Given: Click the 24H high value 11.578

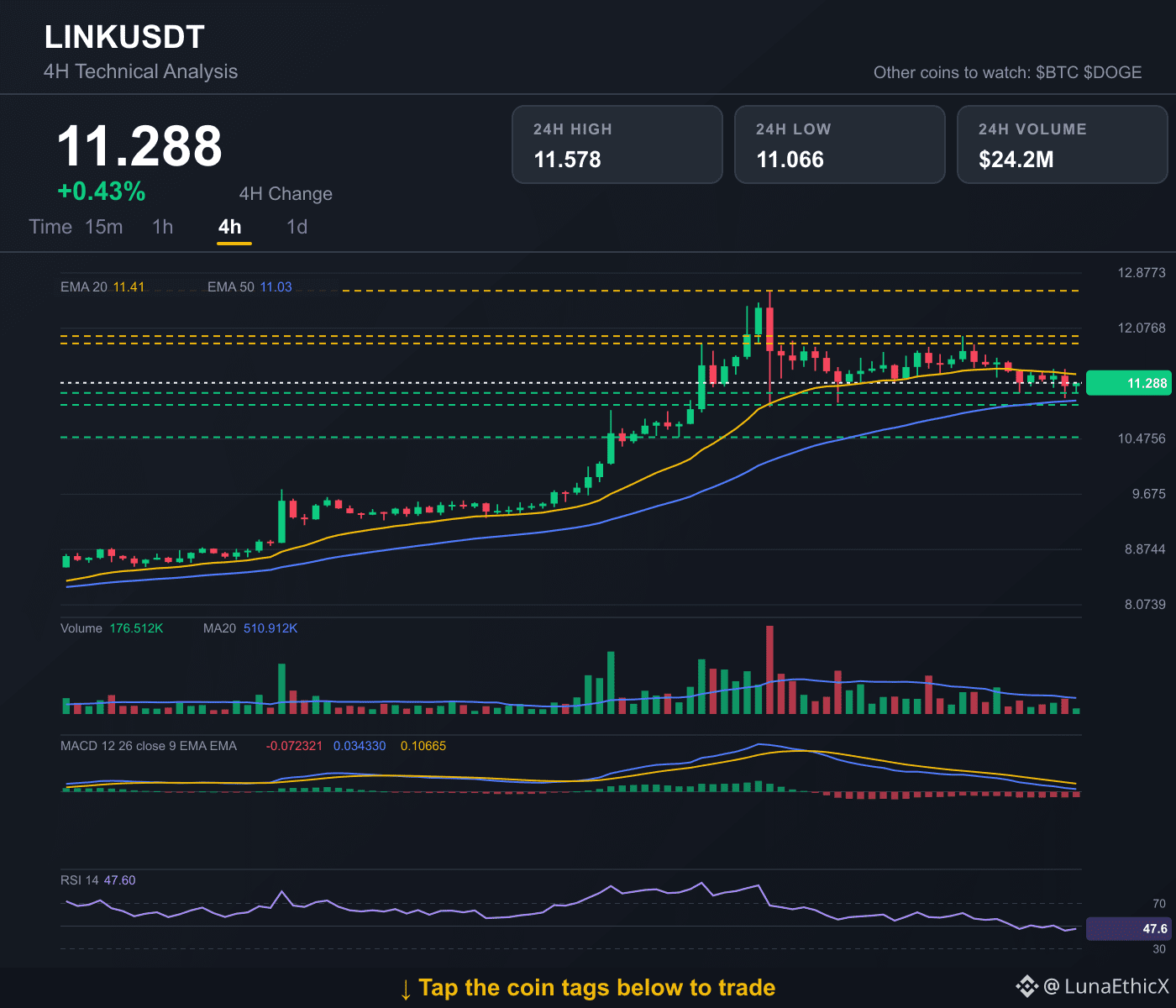Looking at the screenshot, I should click(568, 160).
